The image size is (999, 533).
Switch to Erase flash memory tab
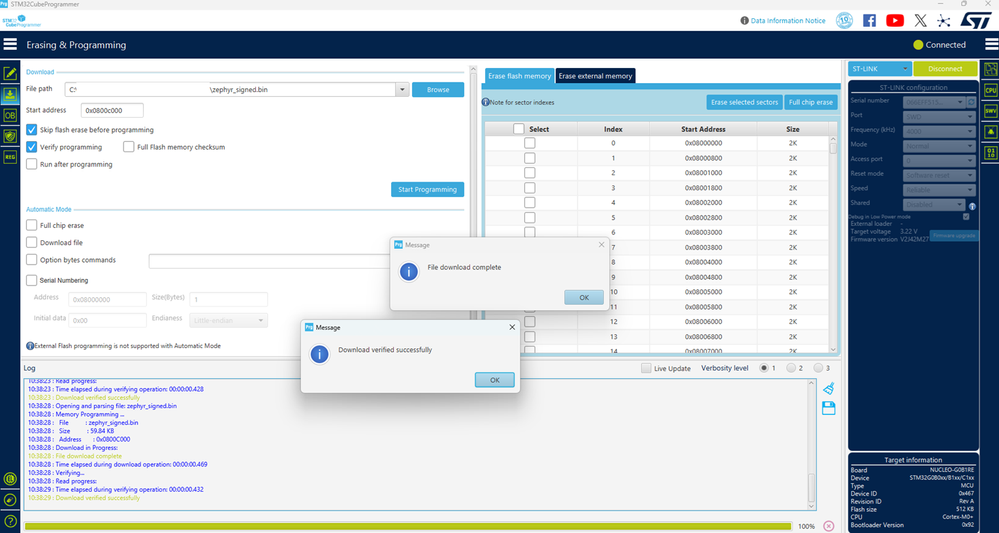[519, 76]
